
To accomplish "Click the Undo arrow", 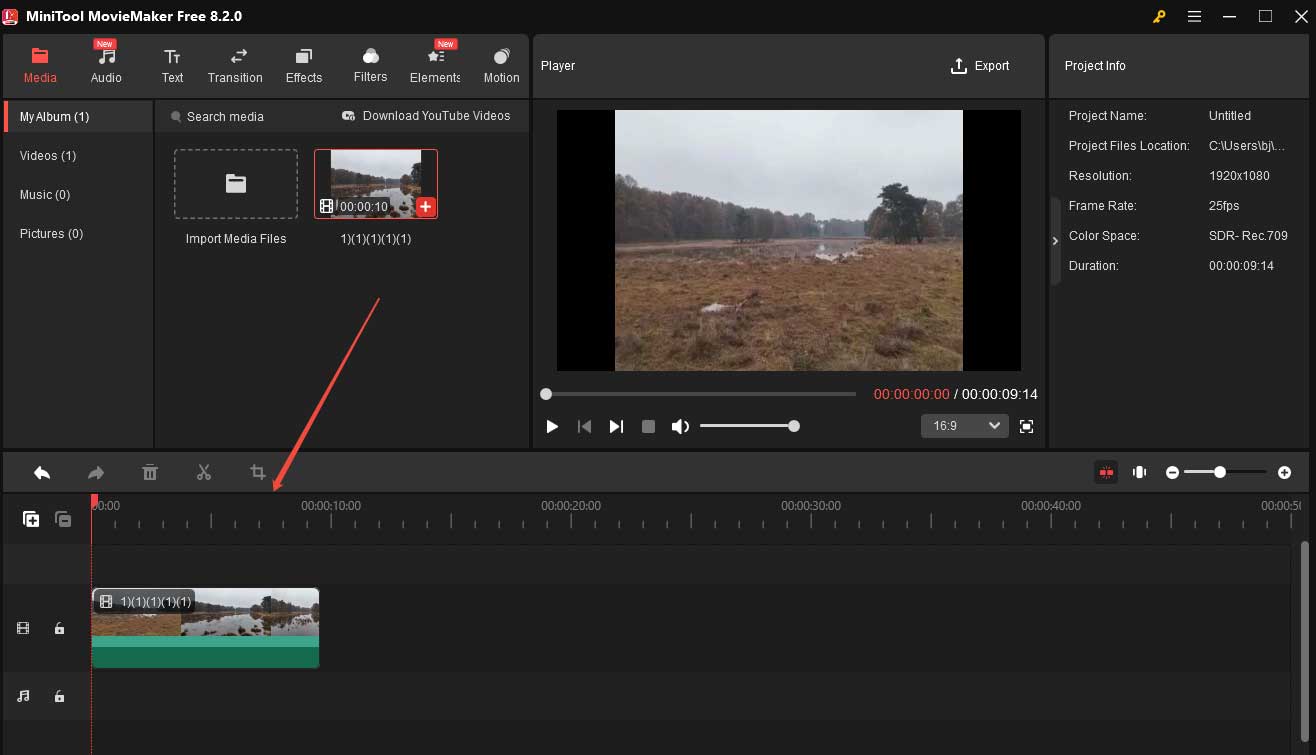I will [42, 473].
